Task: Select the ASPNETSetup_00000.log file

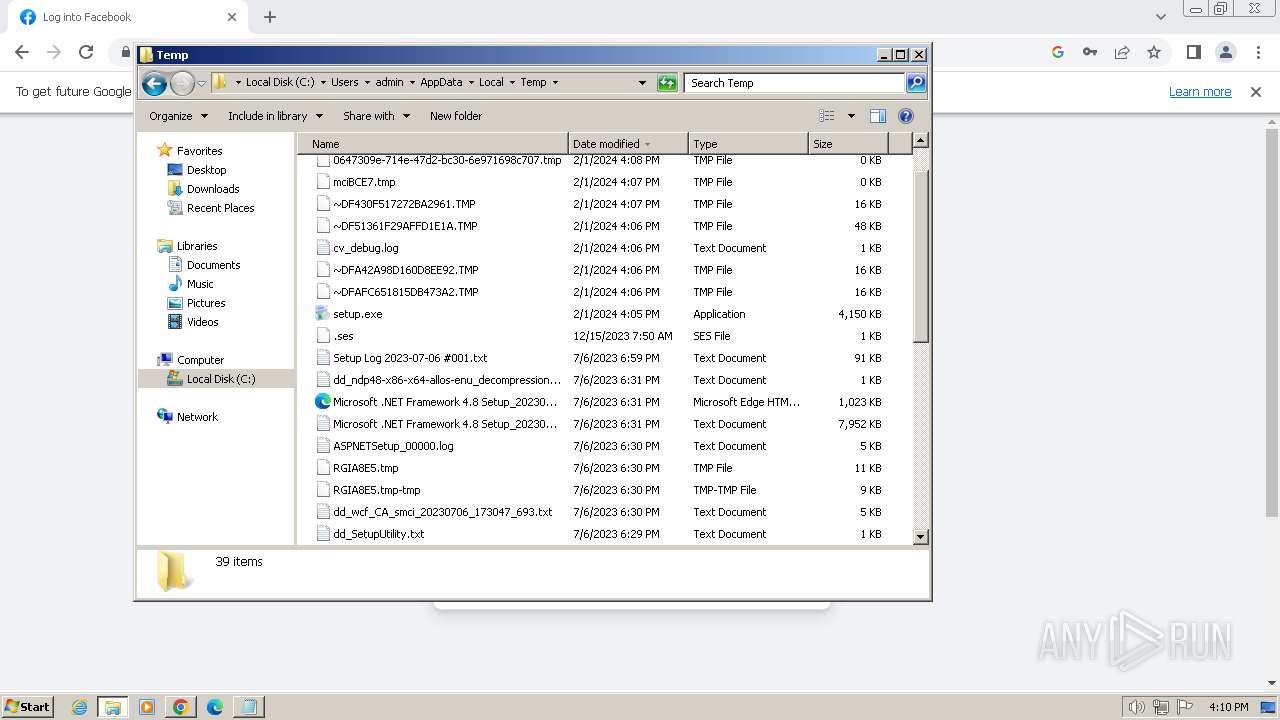Action: point(393,446)
